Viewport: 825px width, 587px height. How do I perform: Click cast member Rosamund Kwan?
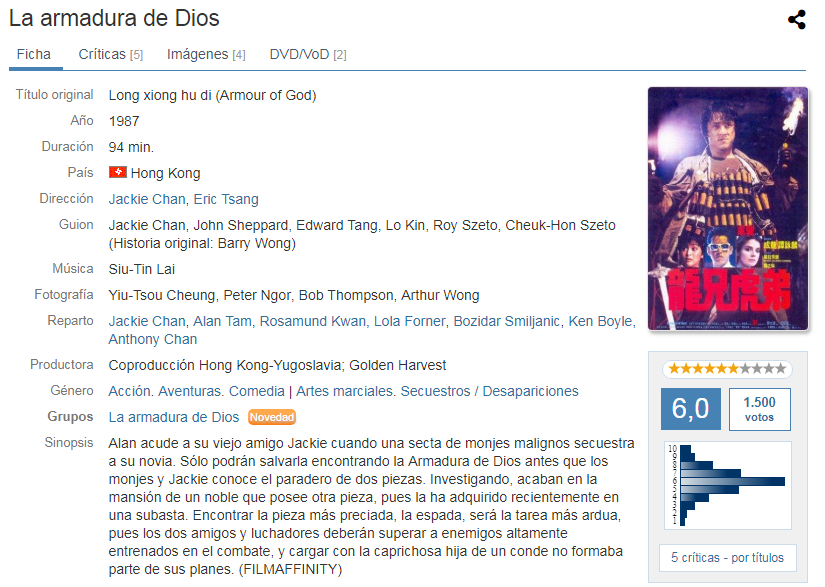coord(313,321)
